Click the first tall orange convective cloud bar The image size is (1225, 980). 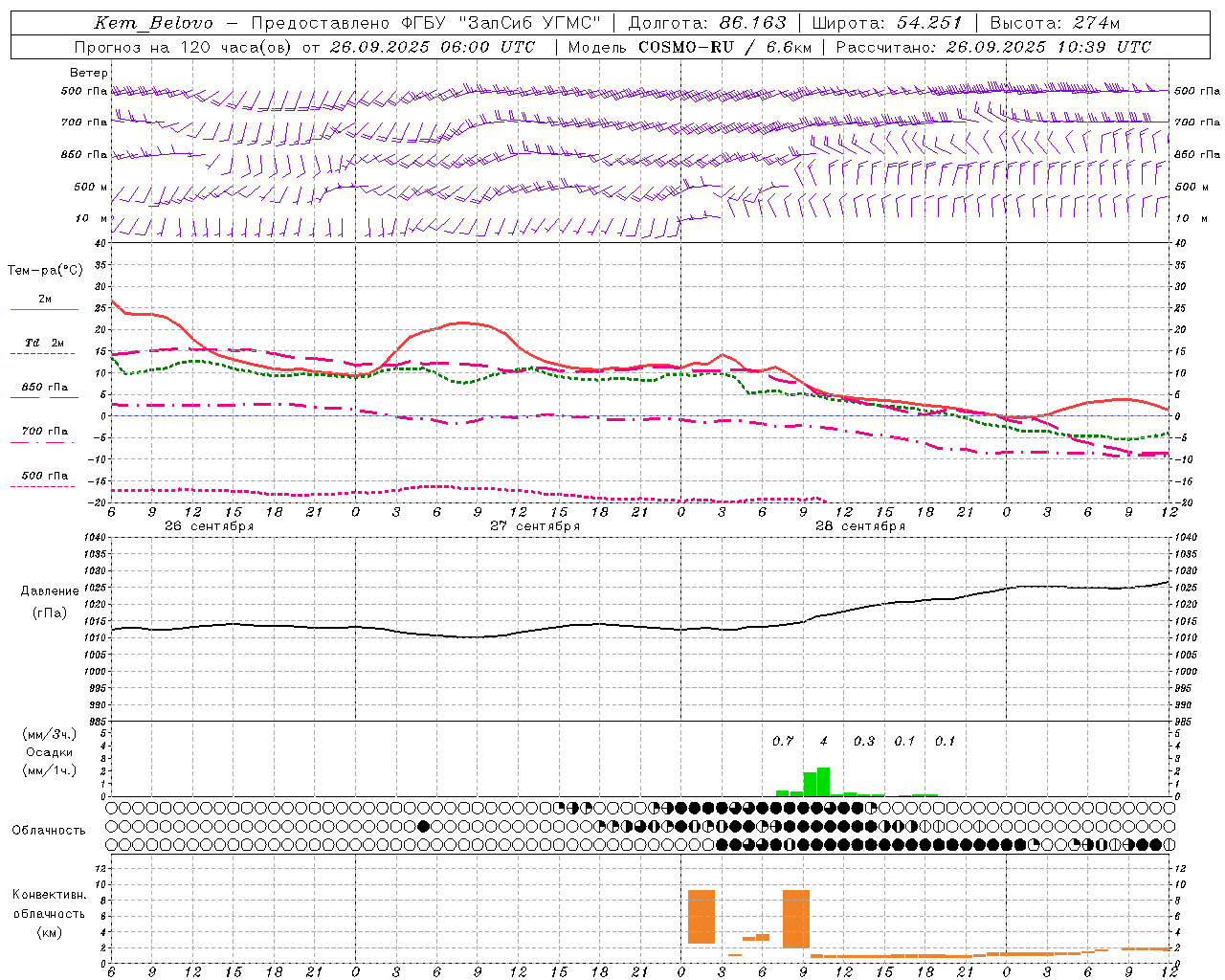pos(702,917)
